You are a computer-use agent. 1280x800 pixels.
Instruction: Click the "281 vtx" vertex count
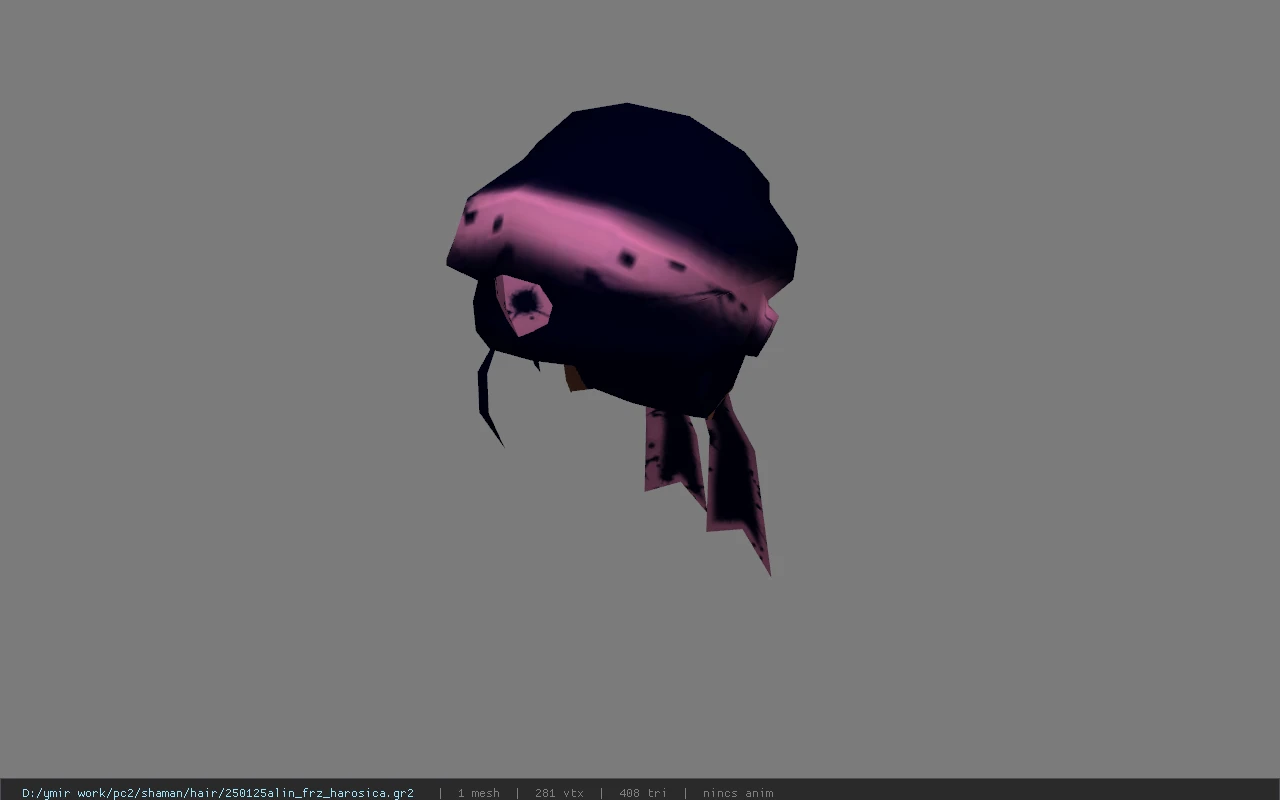559,793
